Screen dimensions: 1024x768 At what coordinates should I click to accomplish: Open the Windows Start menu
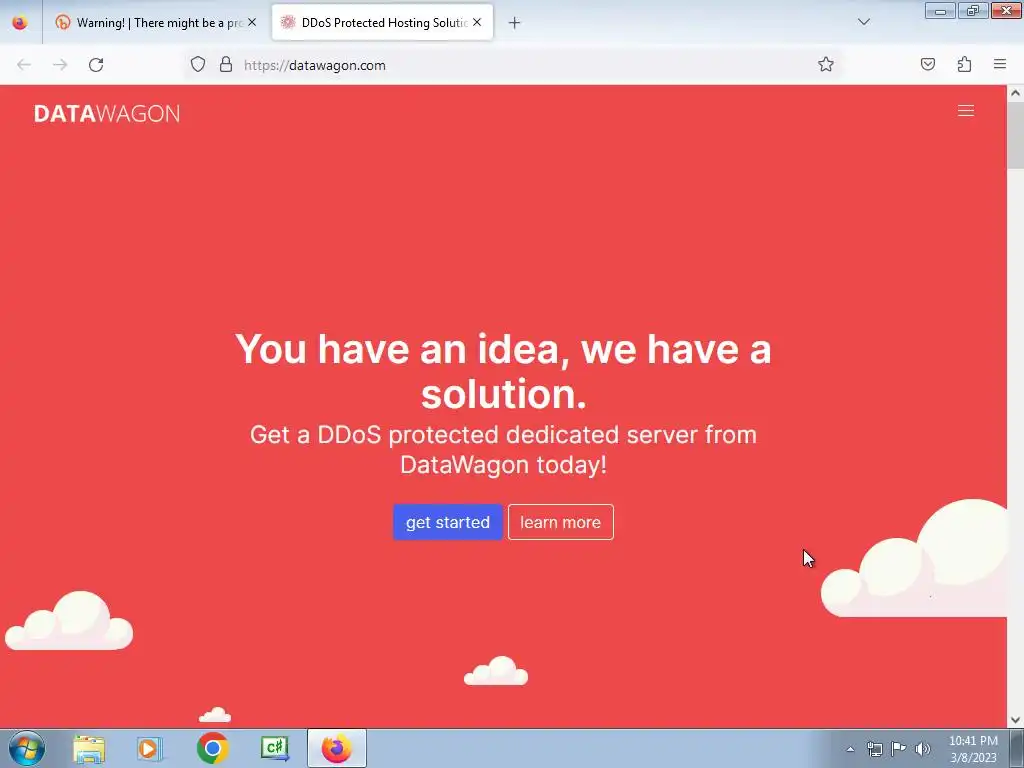[27, 748]
